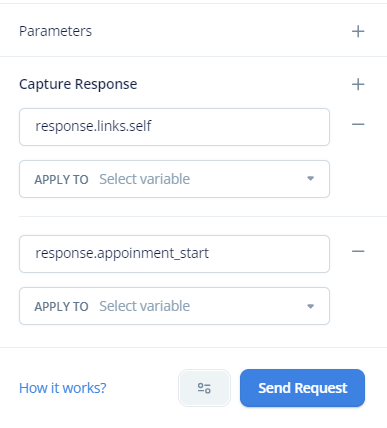
Task: Click the Capture Response section title
Action: coord(78,84)
